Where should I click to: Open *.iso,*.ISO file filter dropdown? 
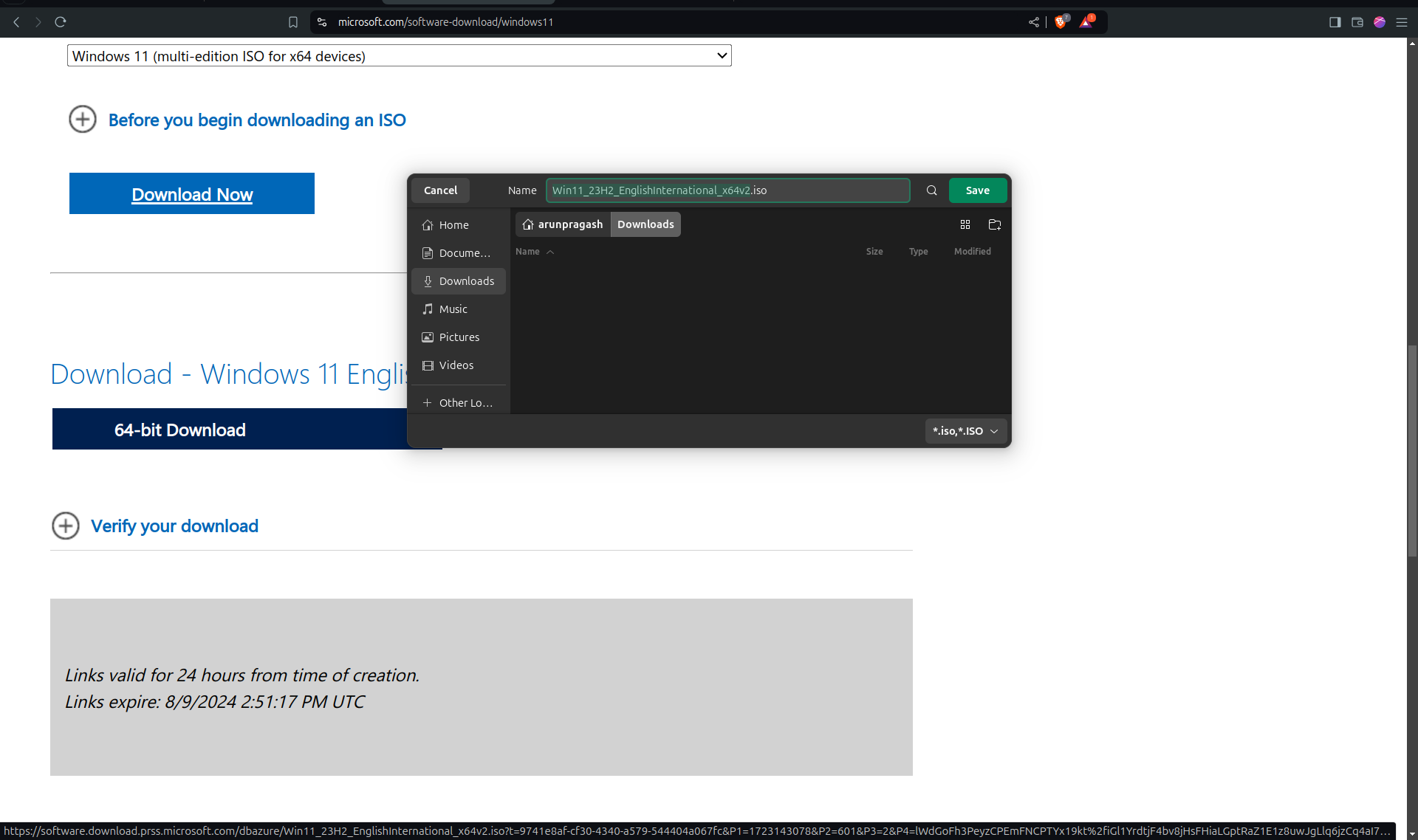(966, 431)
